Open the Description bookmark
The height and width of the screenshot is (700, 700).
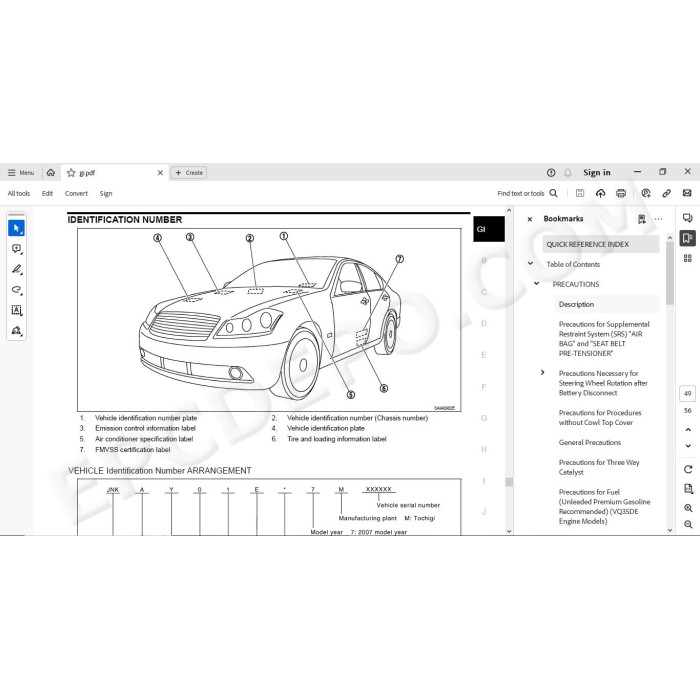pos(576,304)
